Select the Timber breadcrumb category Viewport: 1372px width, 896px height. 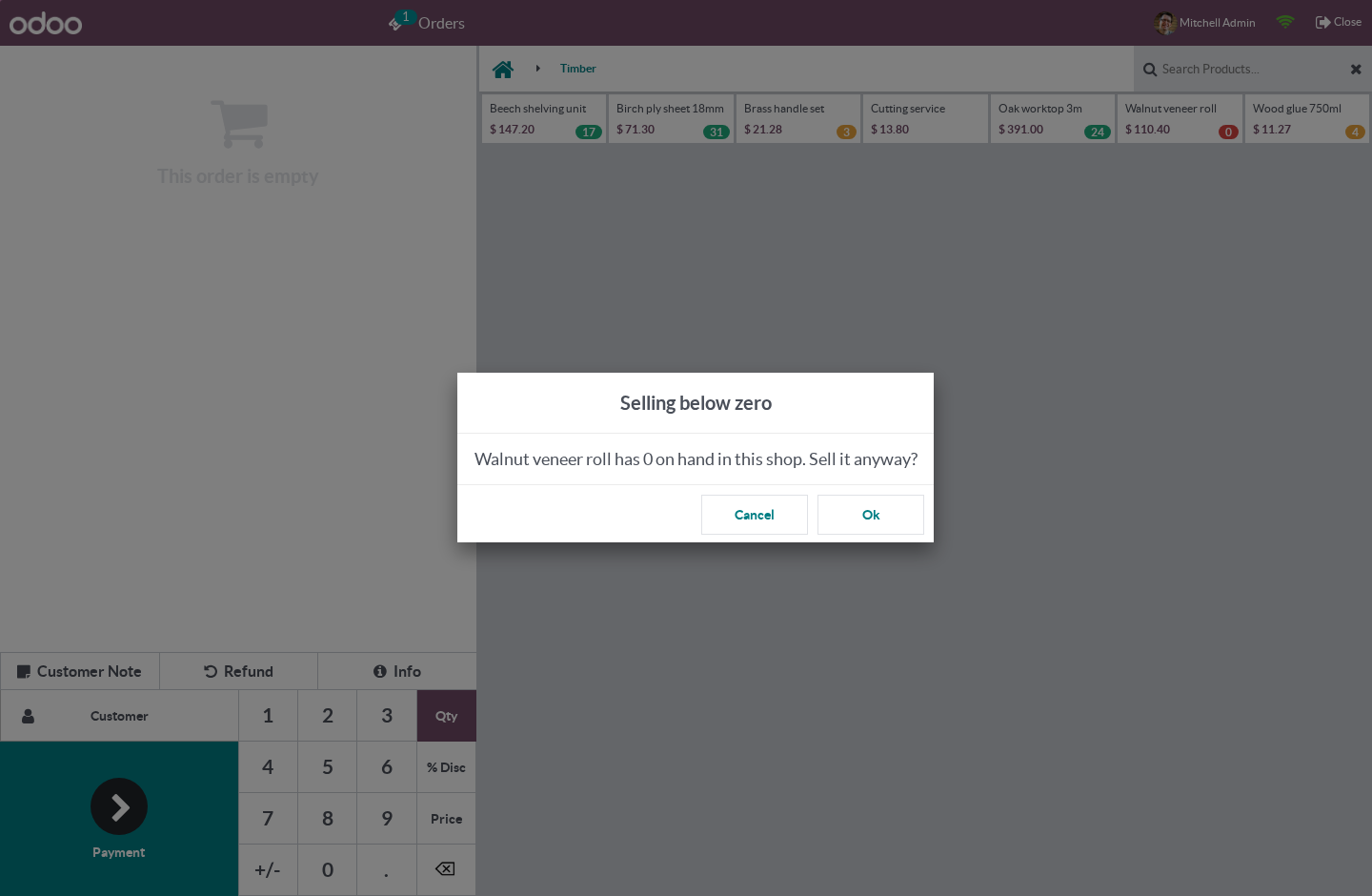click(577, 69)
